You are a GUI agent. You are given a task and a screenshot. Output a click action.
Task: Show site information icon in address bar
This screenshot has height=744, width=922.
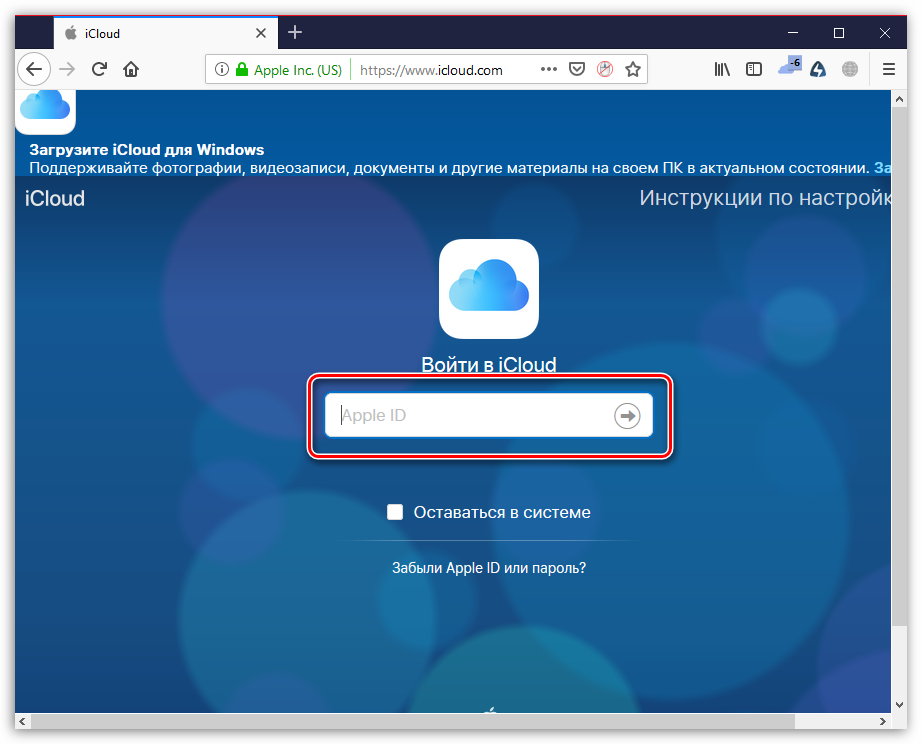pos(222,69)
